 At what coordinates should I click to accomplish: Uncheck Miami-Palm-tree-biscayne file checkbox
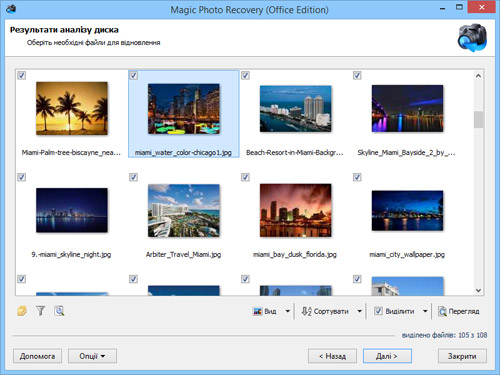22,75
